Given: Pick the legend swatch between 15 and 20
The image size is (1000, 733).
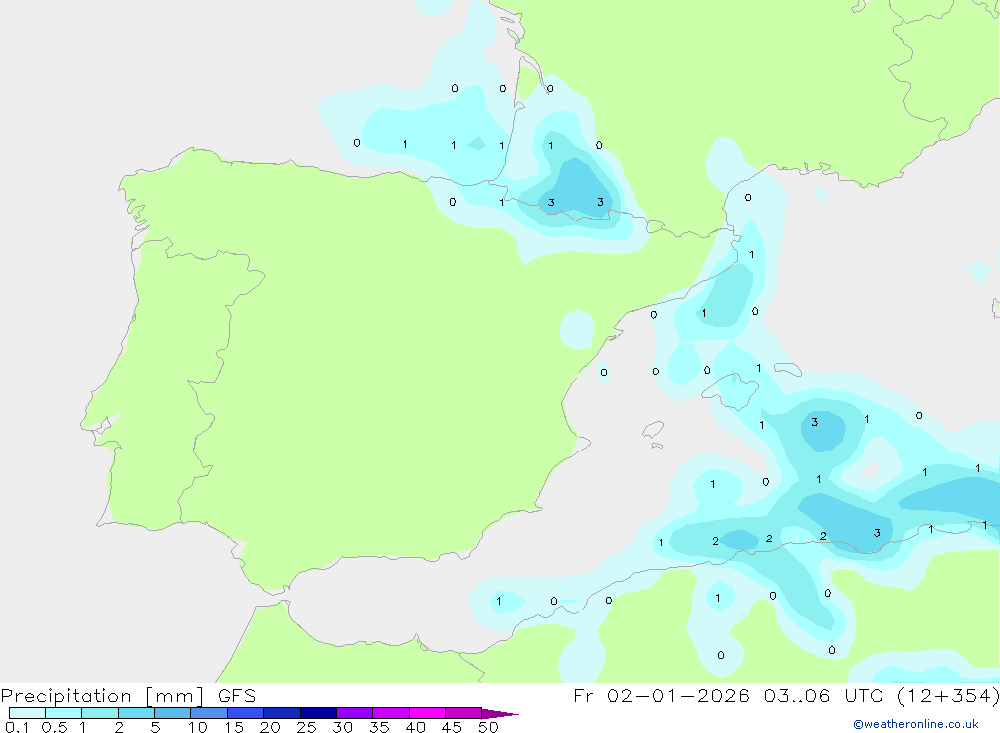Looking at the screenshot, I should pos(245,713).
